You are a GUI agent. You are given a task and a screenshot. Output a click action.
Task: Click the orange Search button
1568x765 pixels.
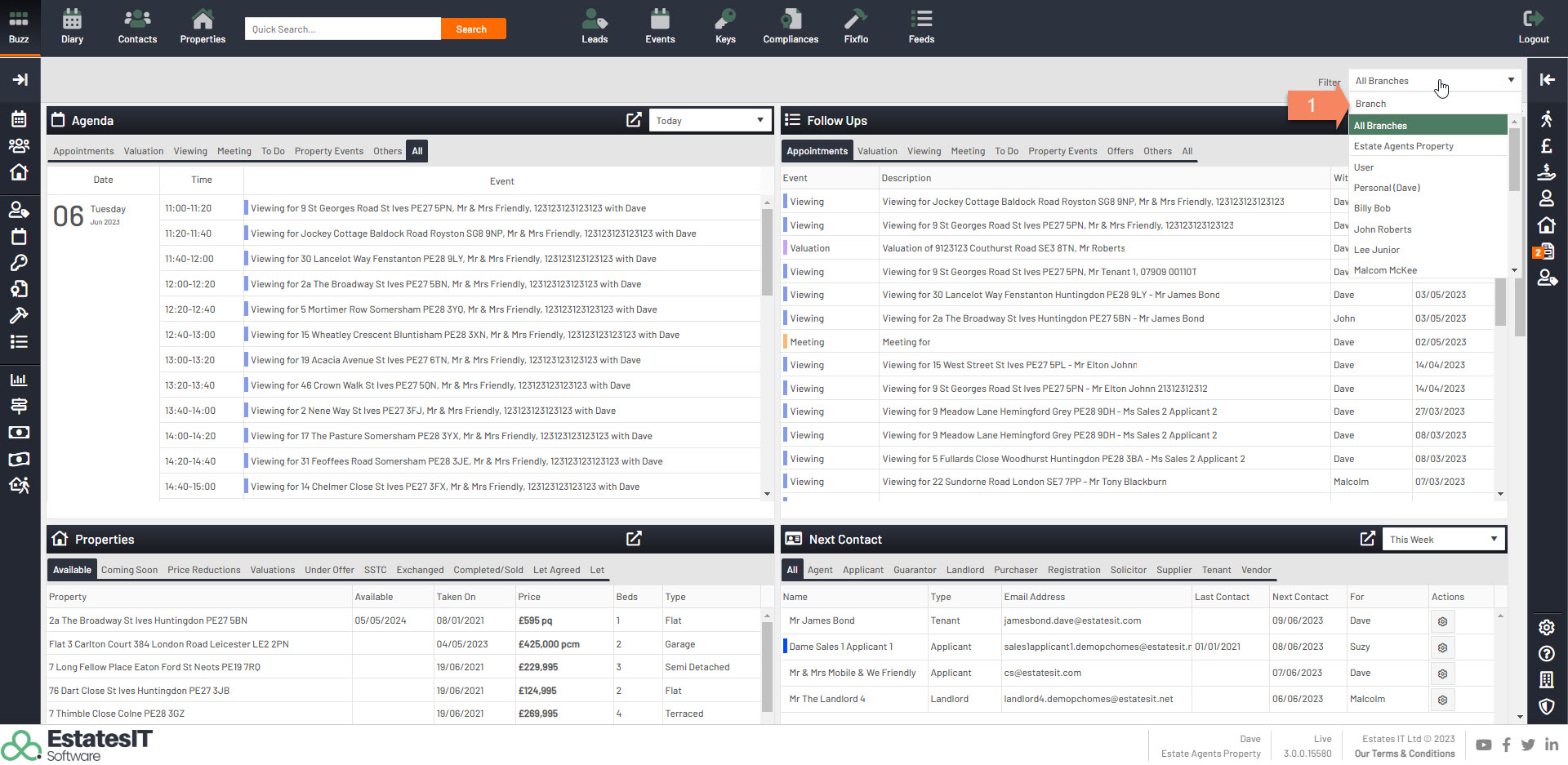[472, 29]
